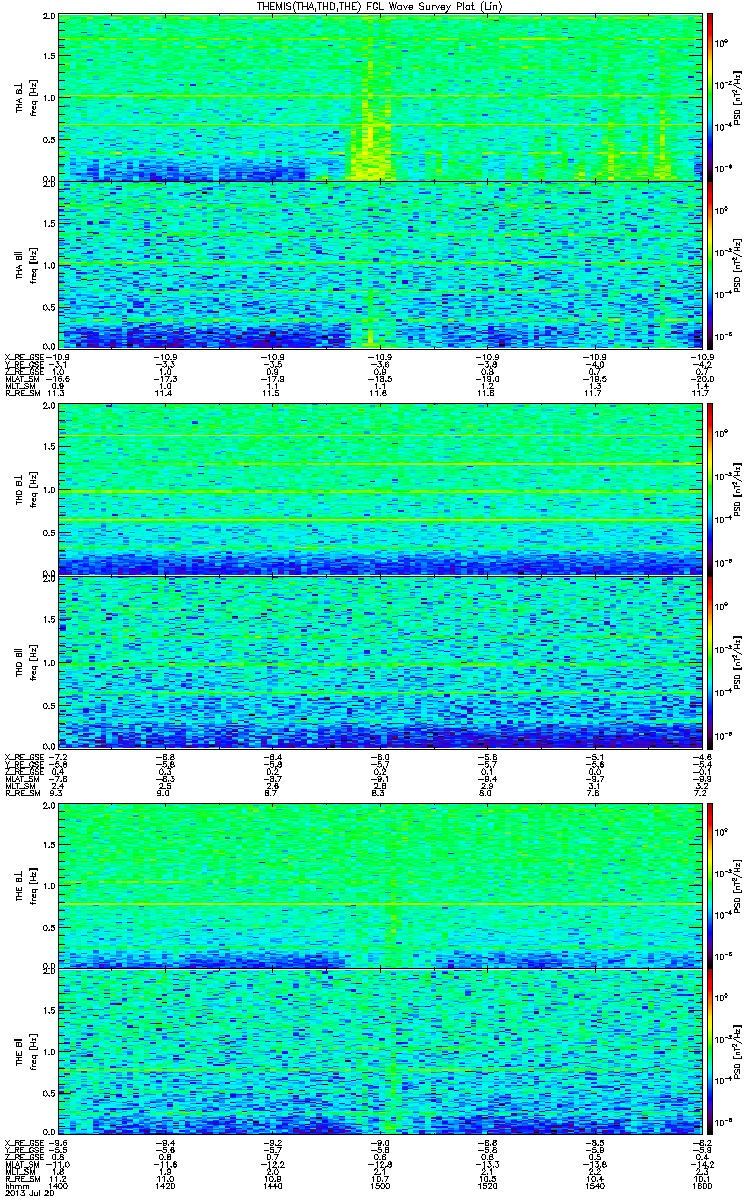Click the '1540' time axis label

[x=594, y=1188]
